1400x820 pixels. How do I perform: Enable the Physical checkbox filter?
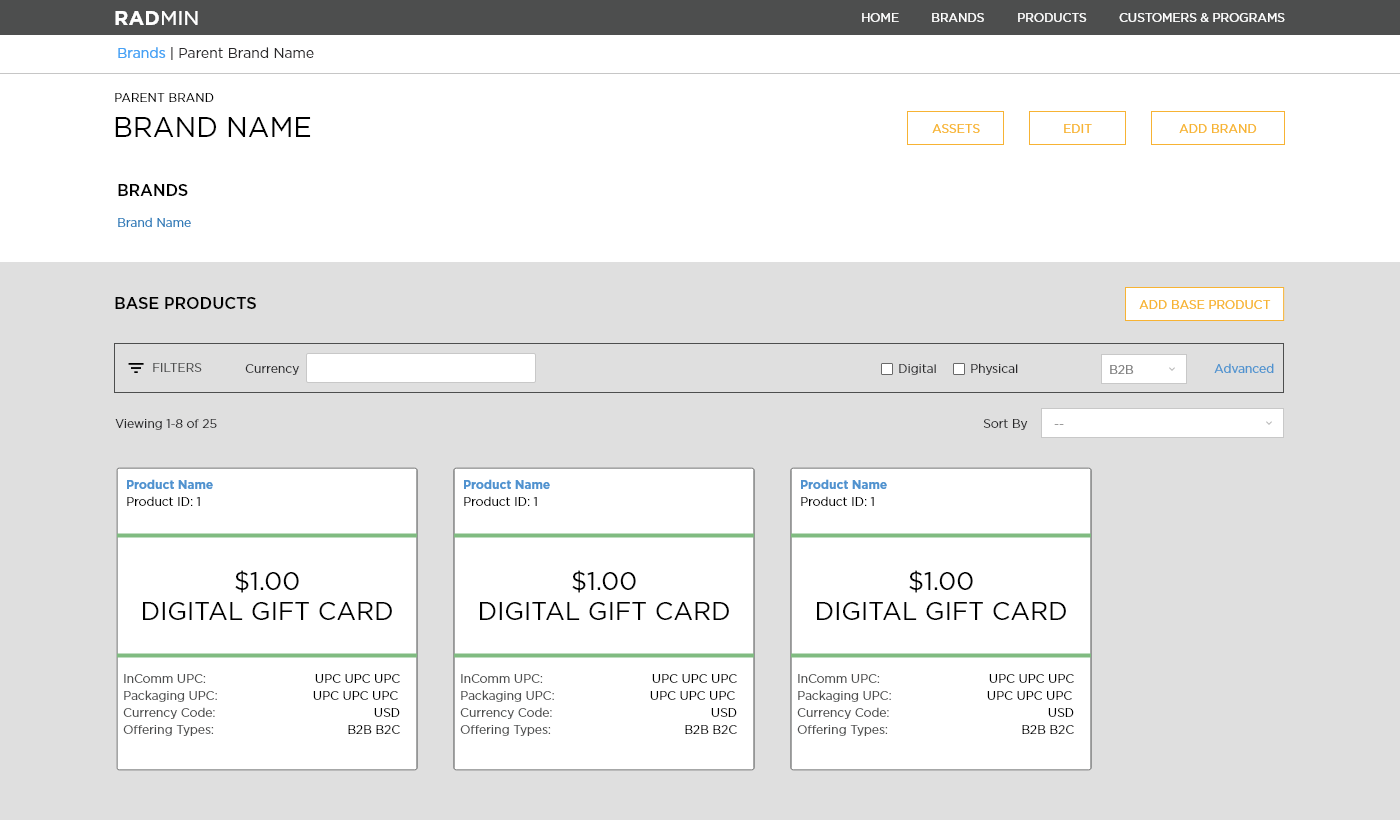tap(959, 369)
